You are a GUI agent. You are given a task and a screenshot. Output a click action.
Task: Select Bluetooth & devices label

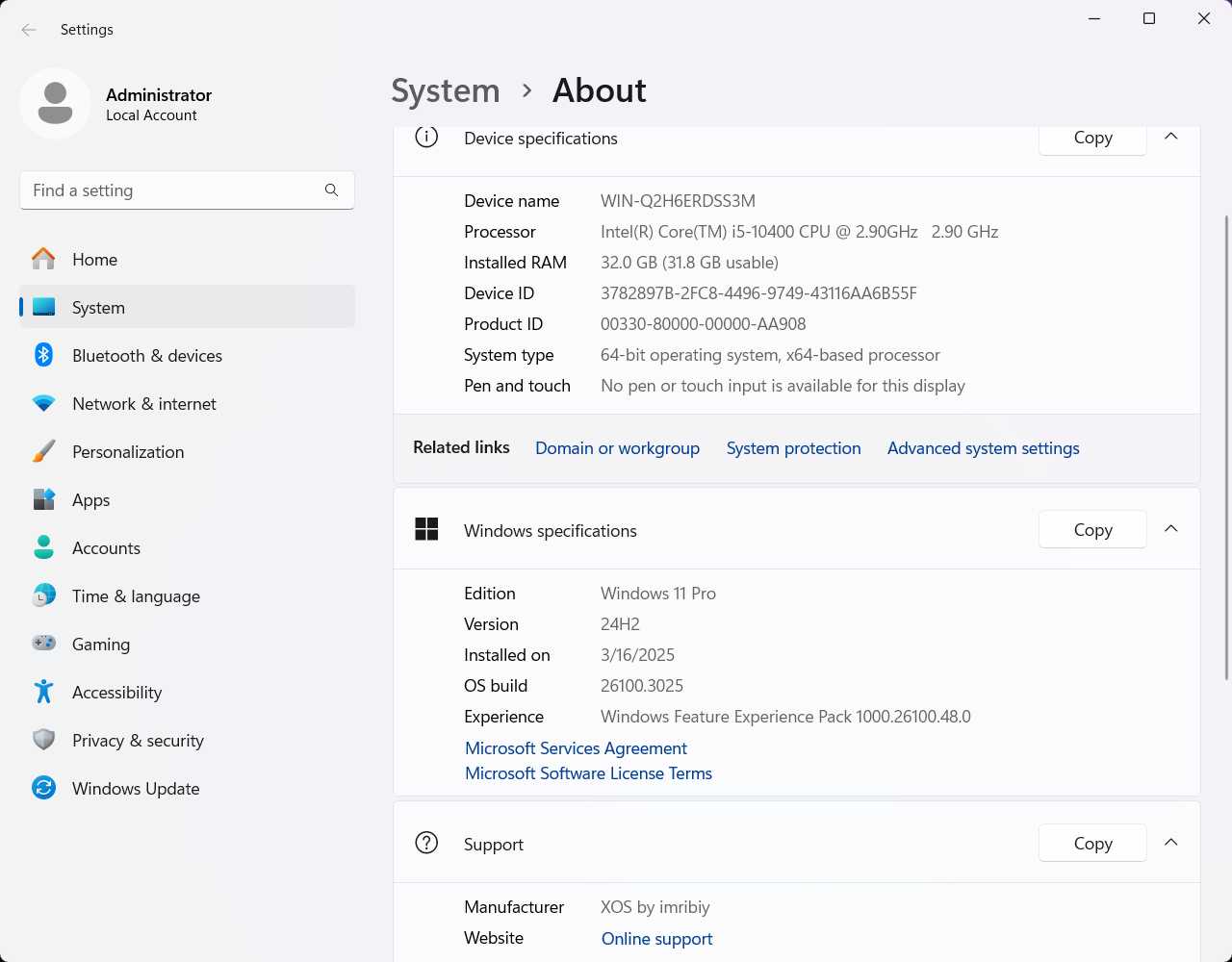tap(147, 355)
